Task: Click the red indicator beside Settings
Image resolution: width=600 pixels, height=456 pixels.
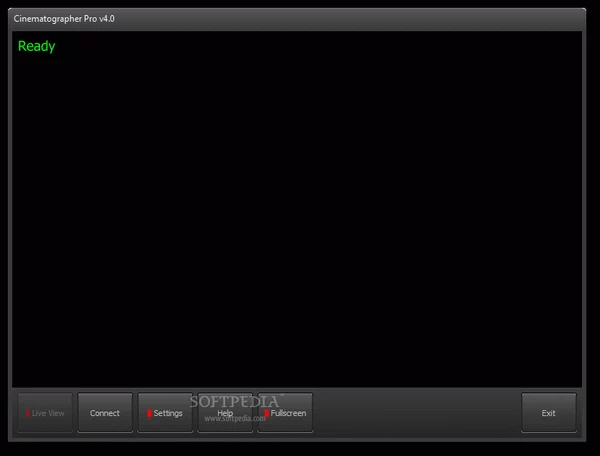Action: 149,413
